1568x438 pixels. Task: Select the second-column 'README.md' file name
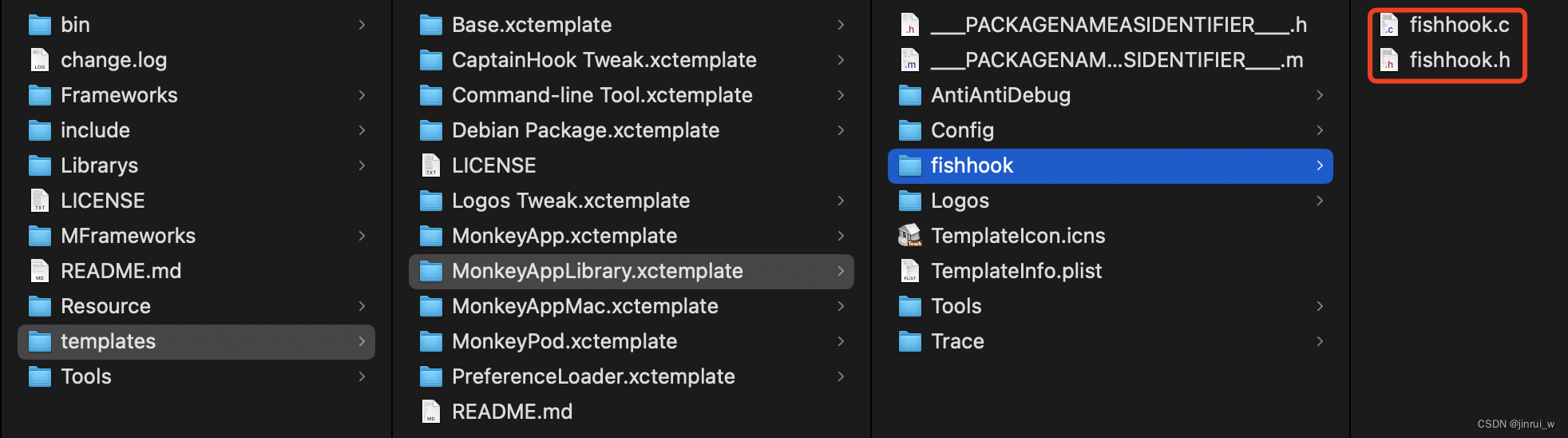[513, 412]
